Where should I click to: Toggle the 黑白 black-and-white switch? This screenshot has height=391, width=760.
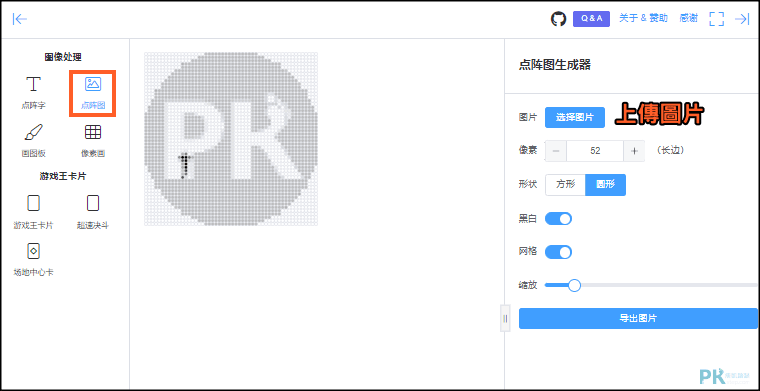[x=558, y=219]
